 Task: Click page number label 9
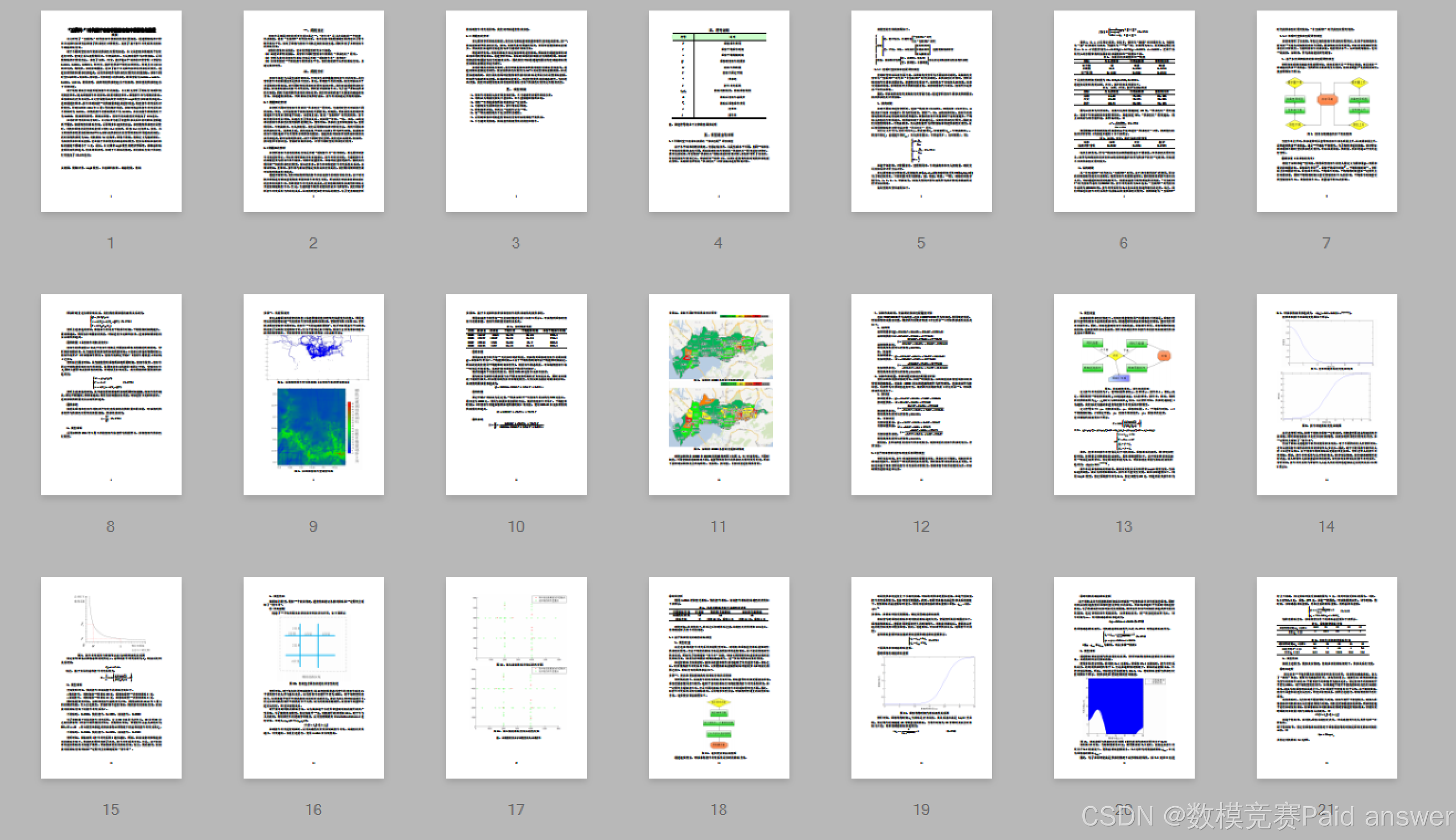pos(313,526)
